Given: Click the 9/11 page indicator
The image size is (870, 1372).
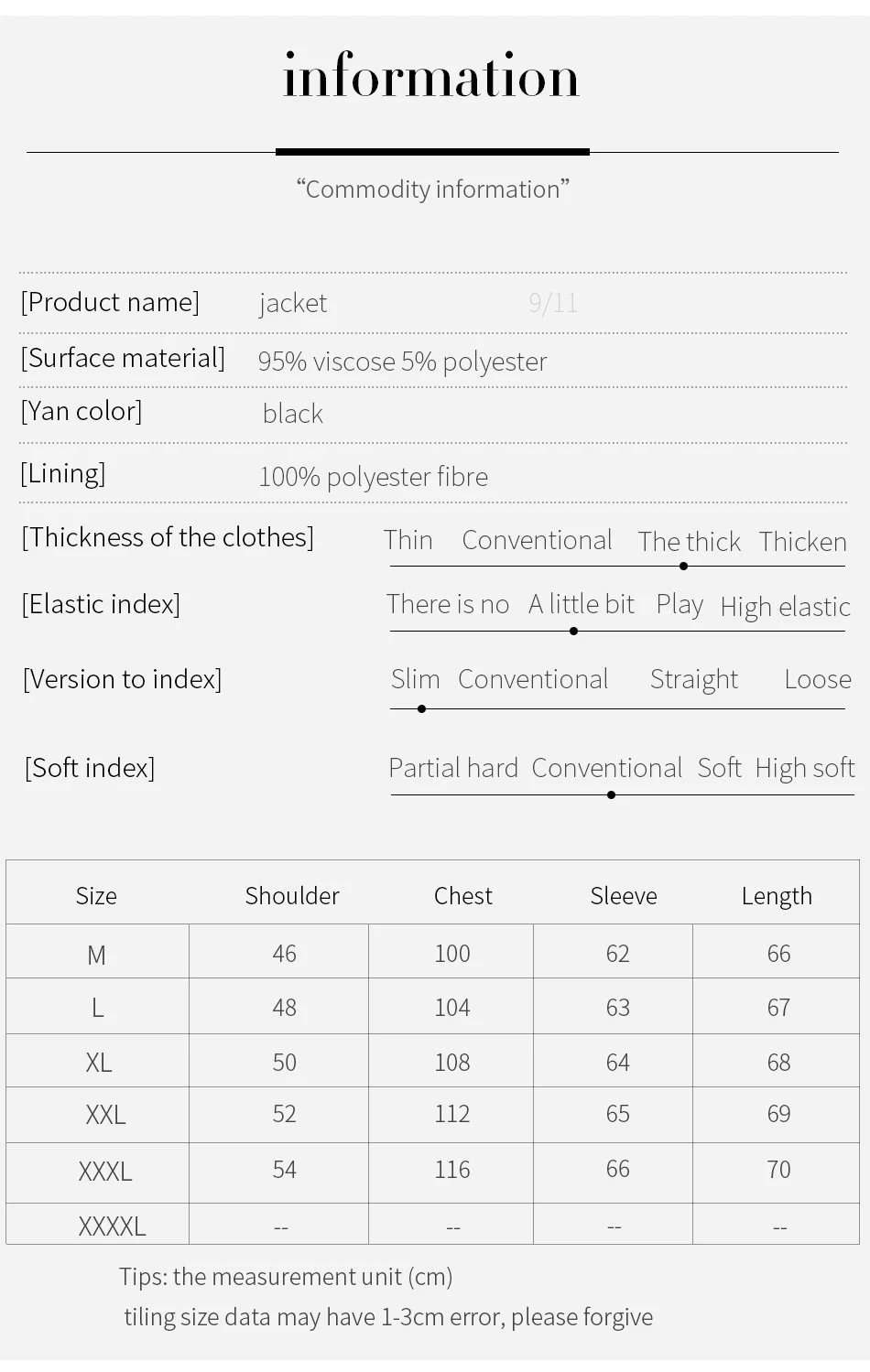Looking at the screenshot, I should point(553,303).
